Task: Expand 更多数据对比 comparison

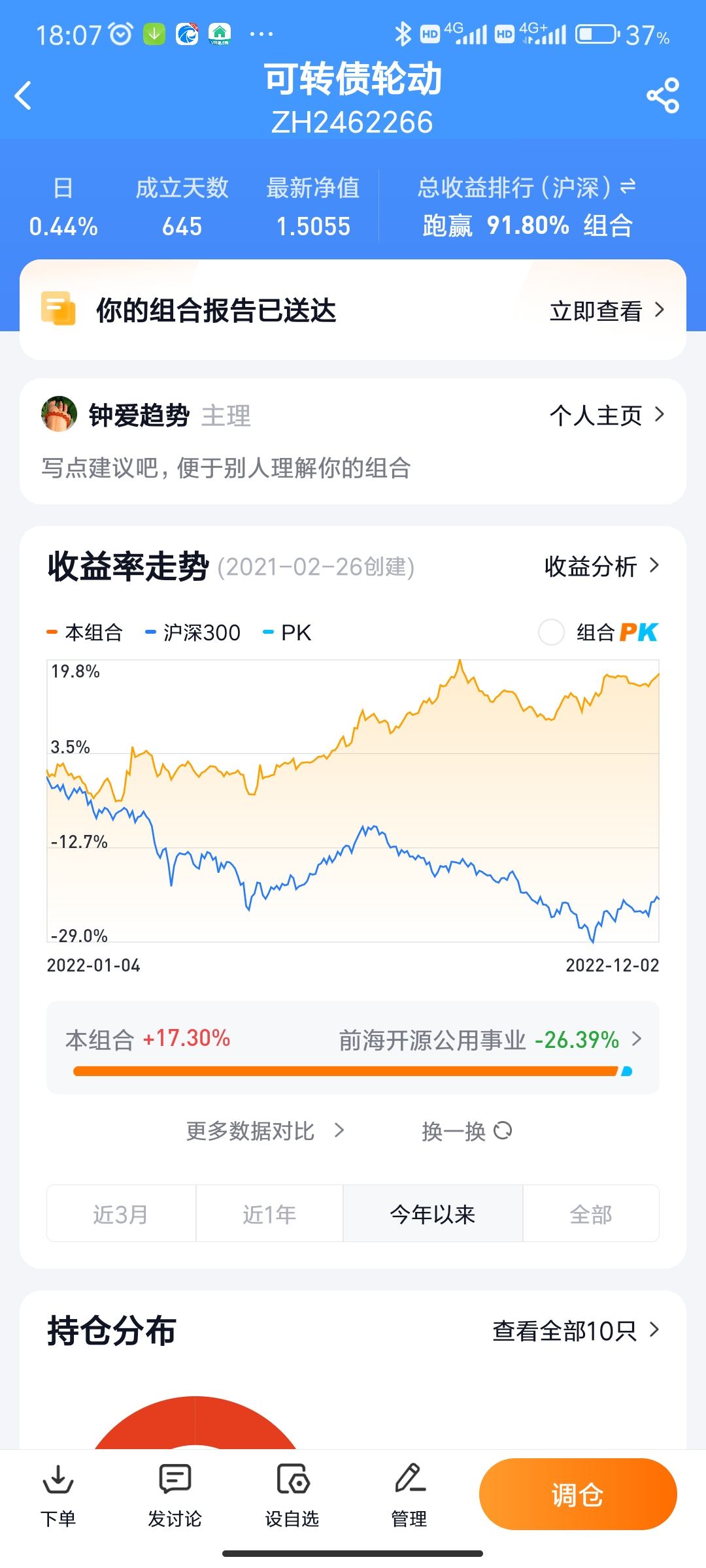Action: pyautogui.click(x=264, y=1131)
